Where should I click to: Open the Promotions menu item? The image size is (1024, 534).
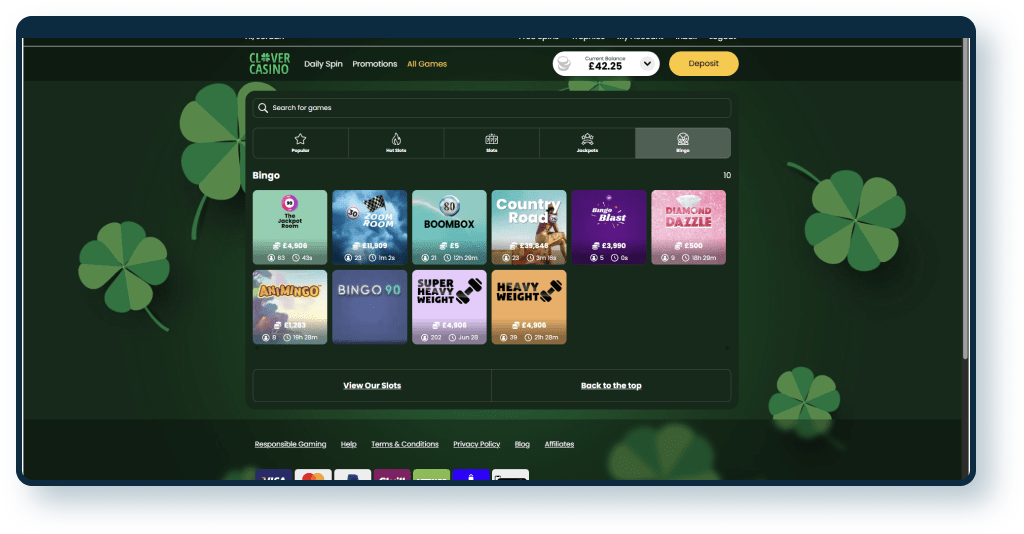375,64
